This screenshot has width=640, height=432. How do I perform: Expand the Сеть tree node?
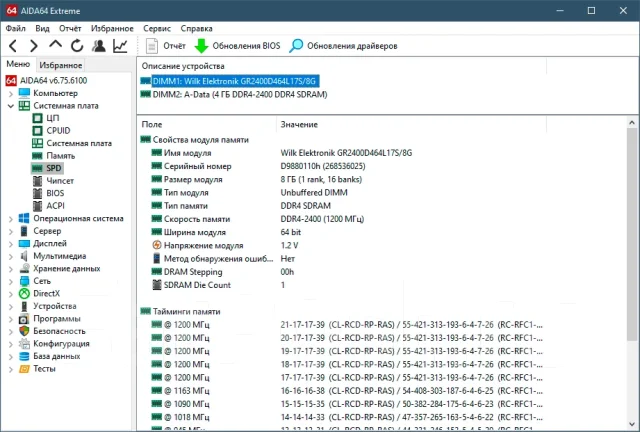pyautogui.click(x=11, y=281)
